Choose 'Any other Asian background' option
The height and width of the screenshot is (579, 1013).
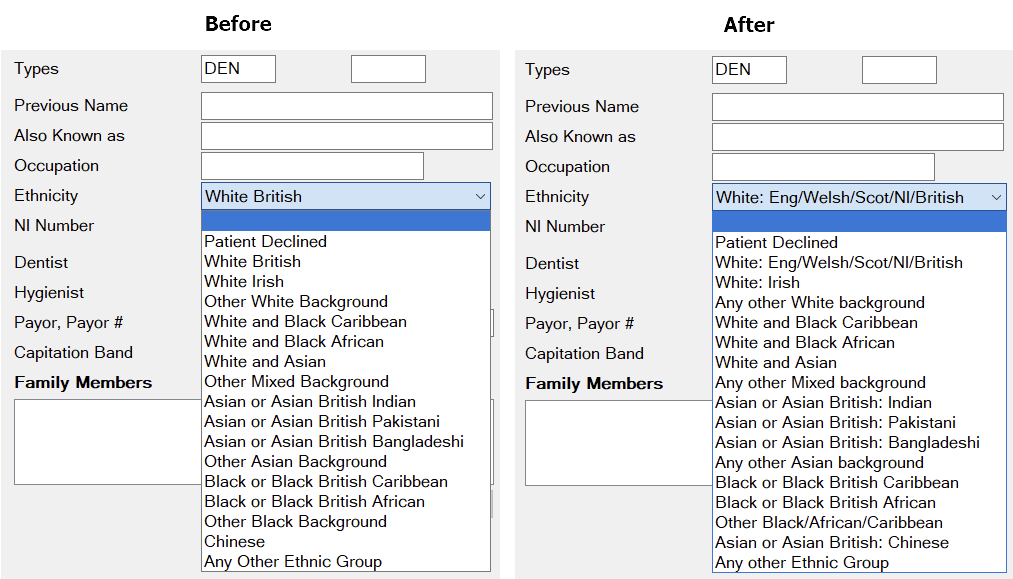(819, 462)
